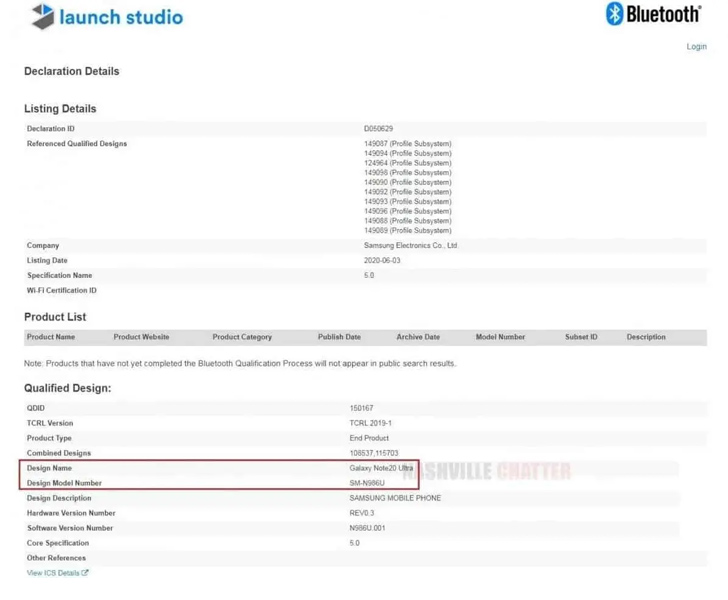
Task: Click referenced design 149094 (Profile Subsystem)
Action: (x=407, y=154)
